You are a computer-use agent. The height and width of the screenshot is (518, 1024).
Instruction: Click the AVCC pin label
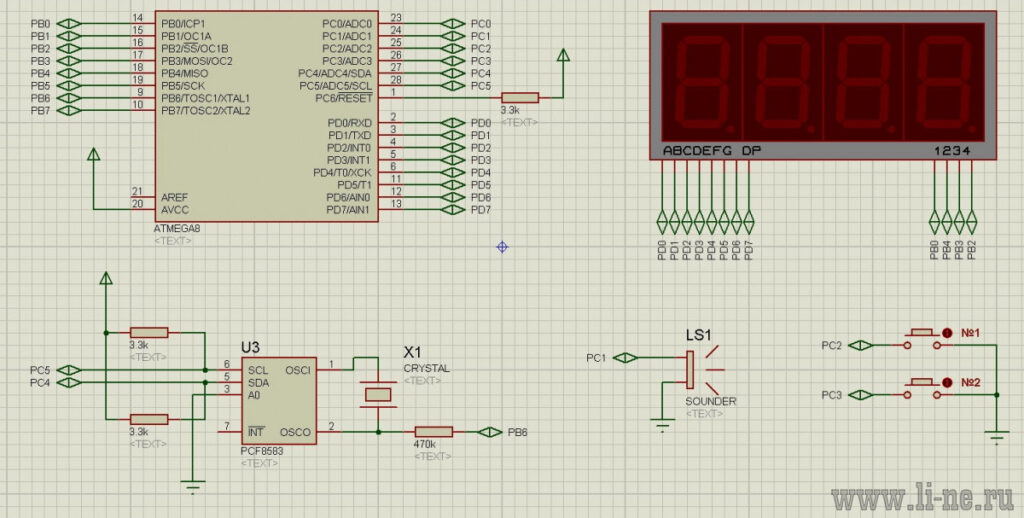[x=174, y=210]
